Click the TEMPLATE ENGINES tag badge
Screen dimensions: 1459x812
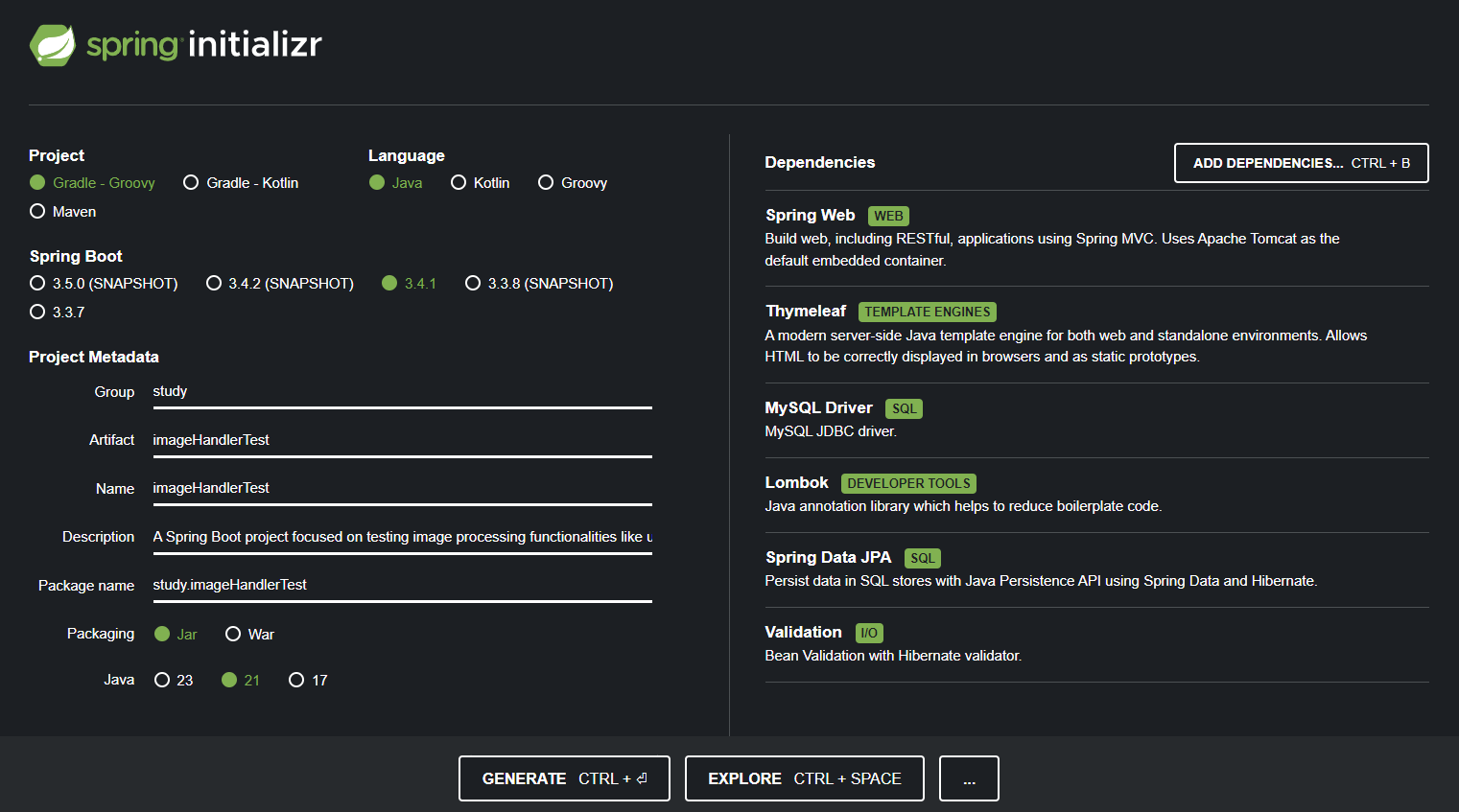[928, 312]
